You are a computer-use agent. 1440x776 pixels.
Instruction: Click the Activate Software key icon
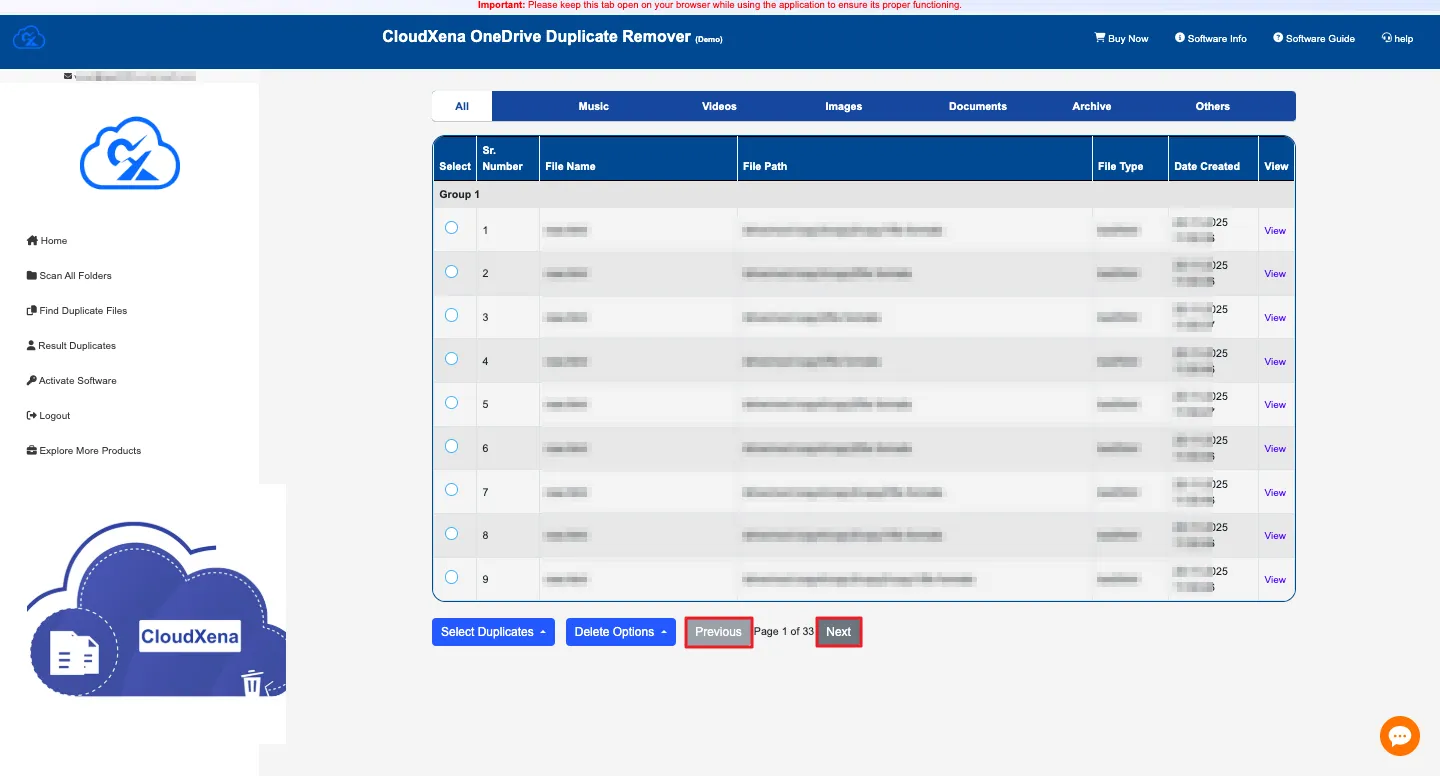(x=32, y=381)
